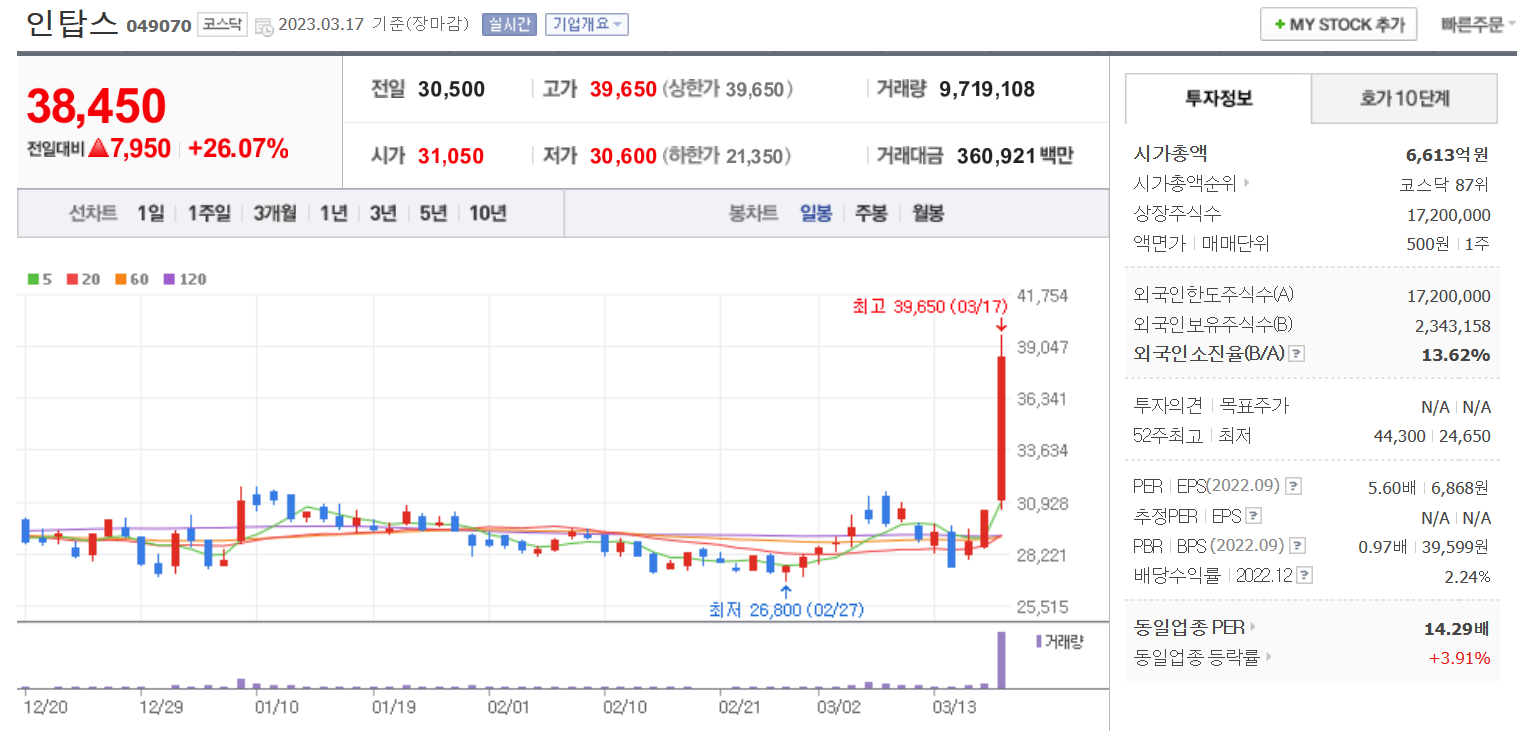Click the 코스닥 87위 ranking value
1530x731 pixels.
pyautogui.click(x=1444, y=184)
